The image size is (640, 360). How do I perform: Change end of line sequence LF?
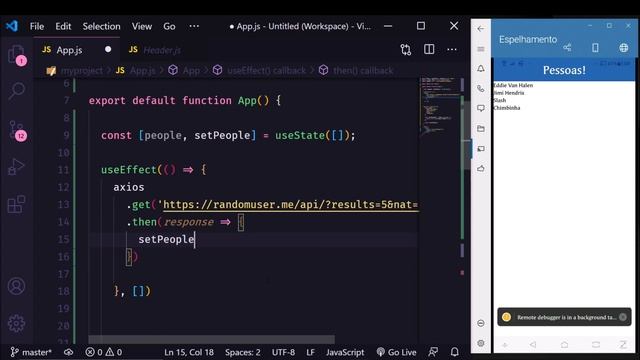(x=310, y=352)
